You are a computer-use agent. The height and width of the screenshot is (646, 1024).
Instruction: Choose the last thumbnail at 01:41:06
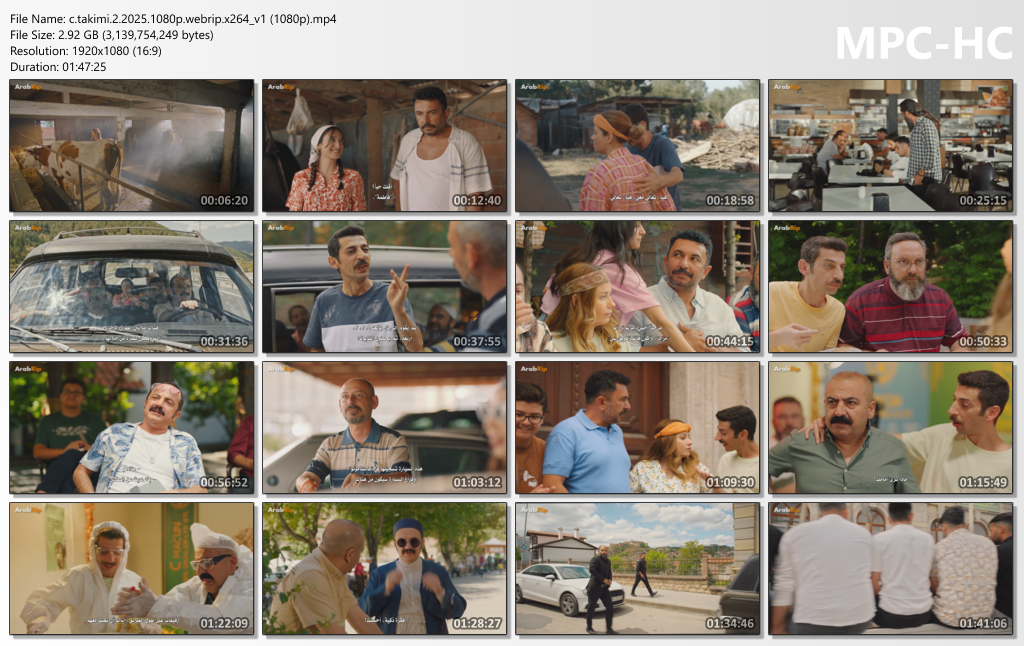(891, 569)
